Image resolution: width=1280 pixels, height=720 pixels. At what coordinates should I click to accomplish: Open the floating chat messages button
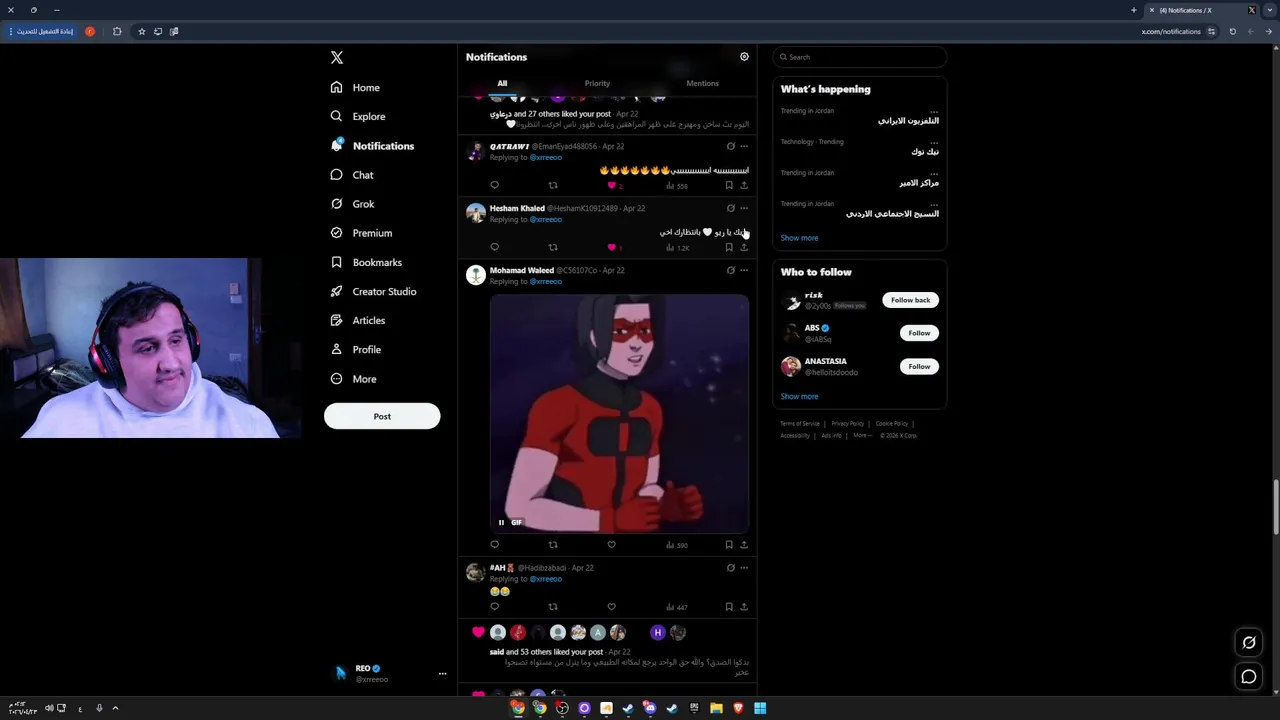click(1249, 677)
